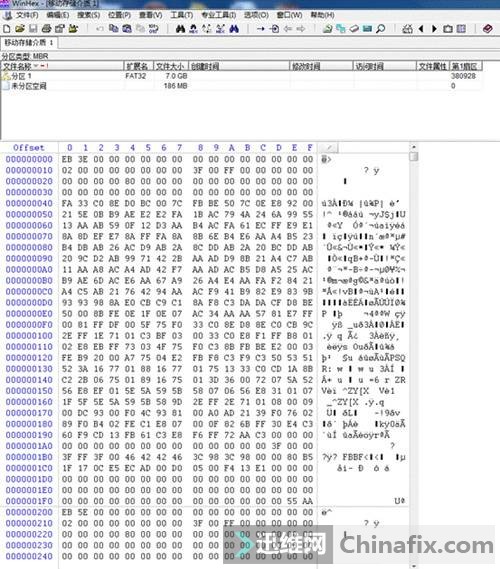Open the 帮助(H) menu

322,15
